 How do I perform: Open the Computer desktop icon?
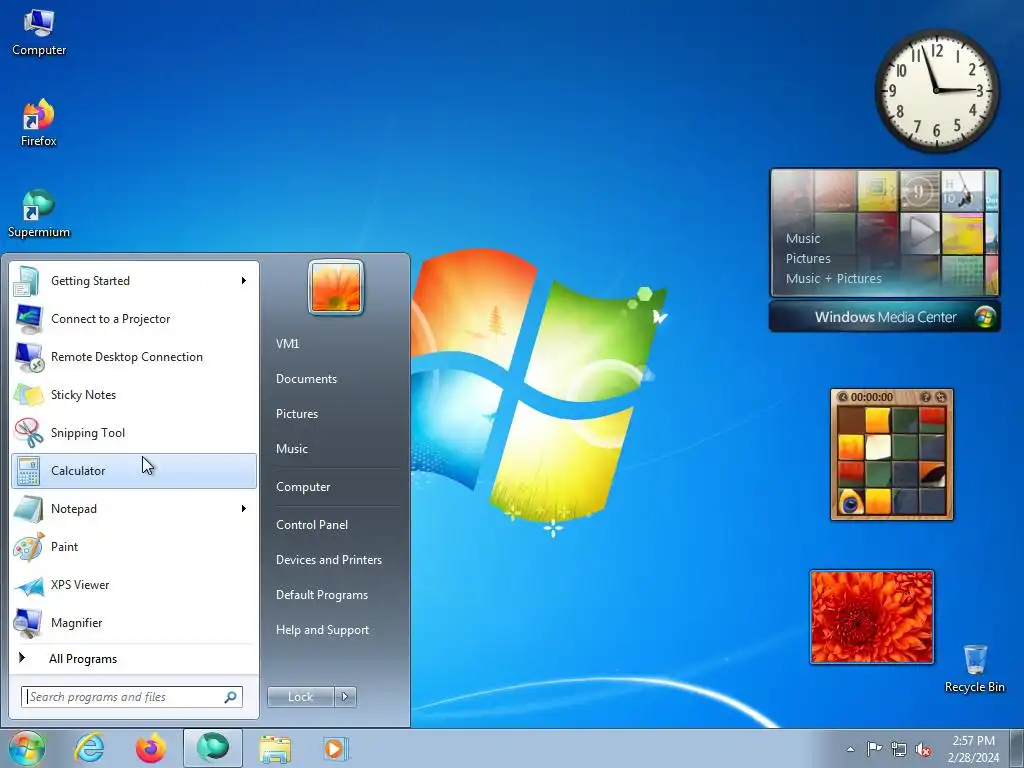click(x=39, y=31)
